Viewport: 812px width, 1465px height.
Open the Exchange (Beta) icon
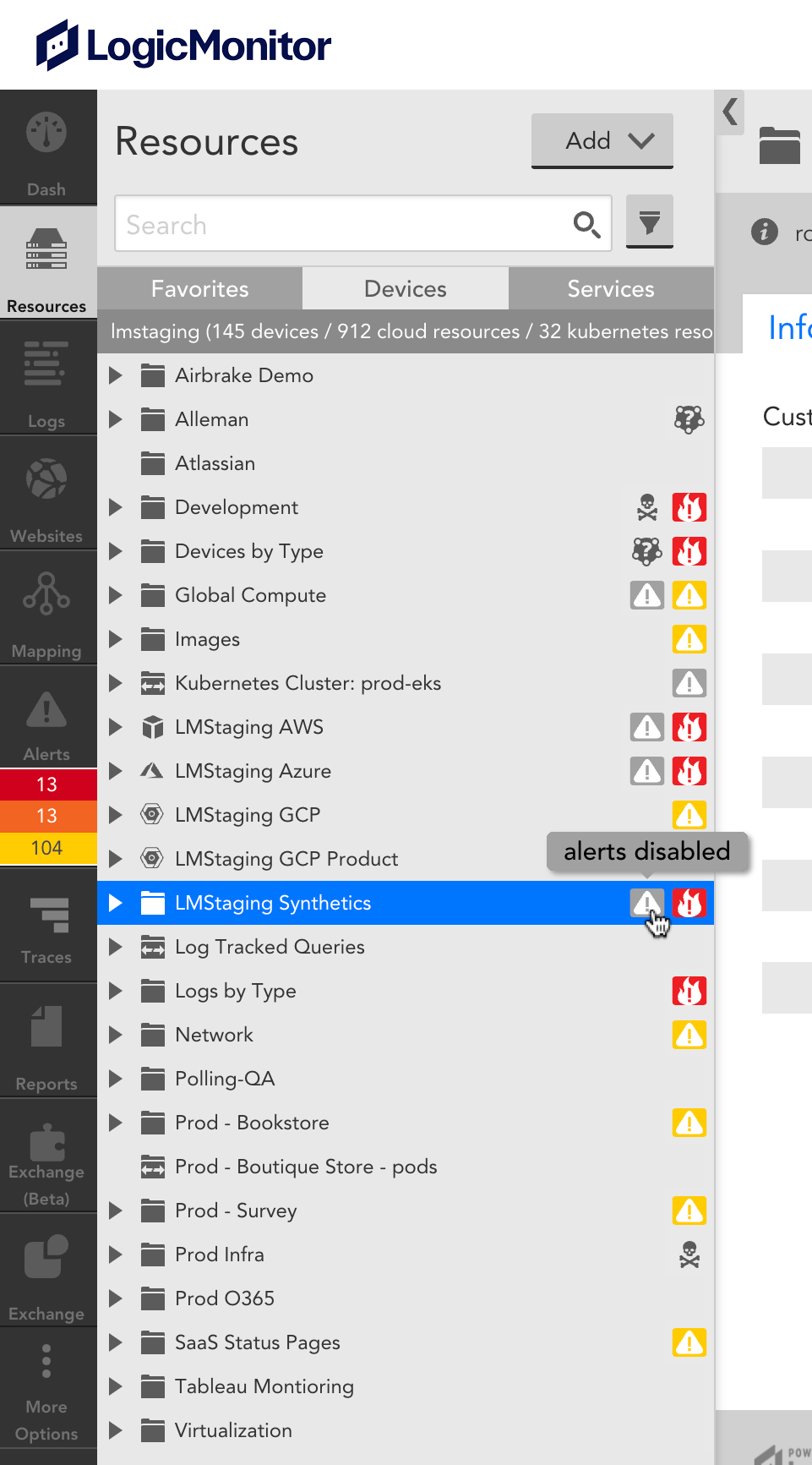pyautogui.click(x=47, y=1142)
